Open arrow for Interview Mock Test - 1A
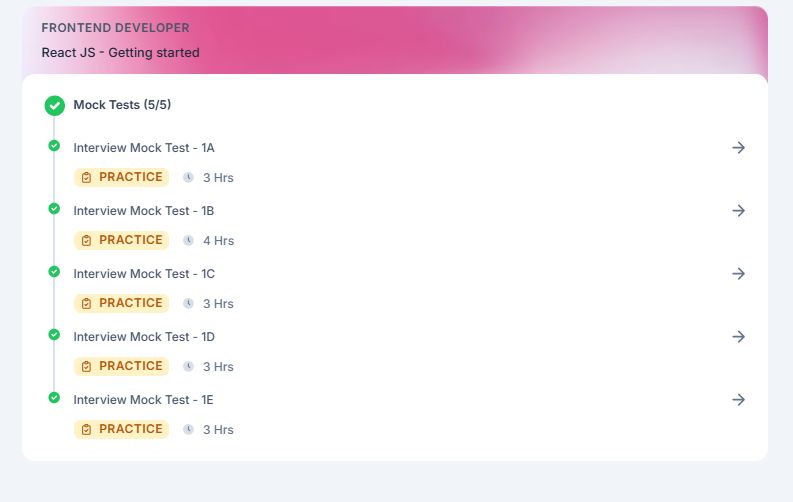 click(738, 148)
